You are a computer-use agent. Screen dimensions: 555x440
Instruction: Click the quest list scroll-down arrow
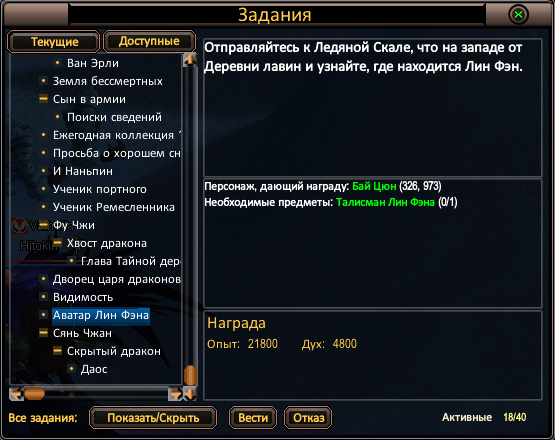point(190,394)
